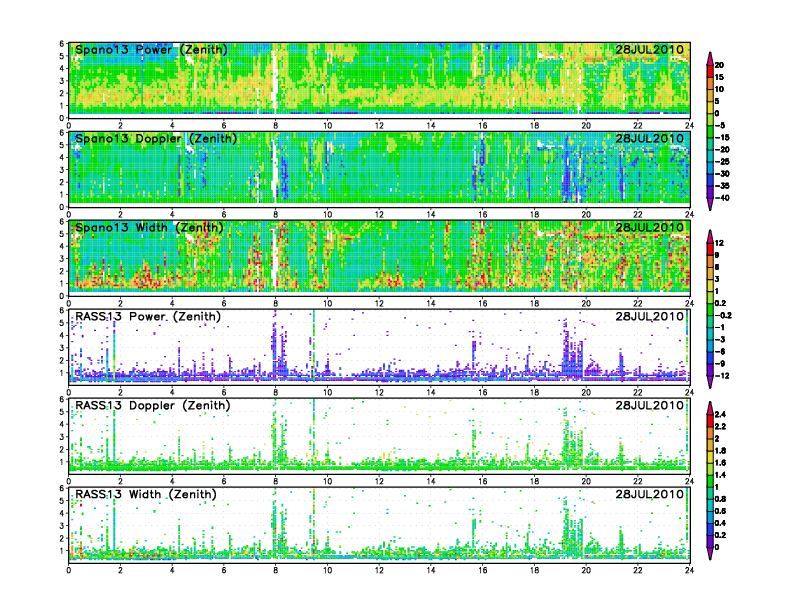Click the 28JUL2010 date in Spano13 Doppler panel

649,139
